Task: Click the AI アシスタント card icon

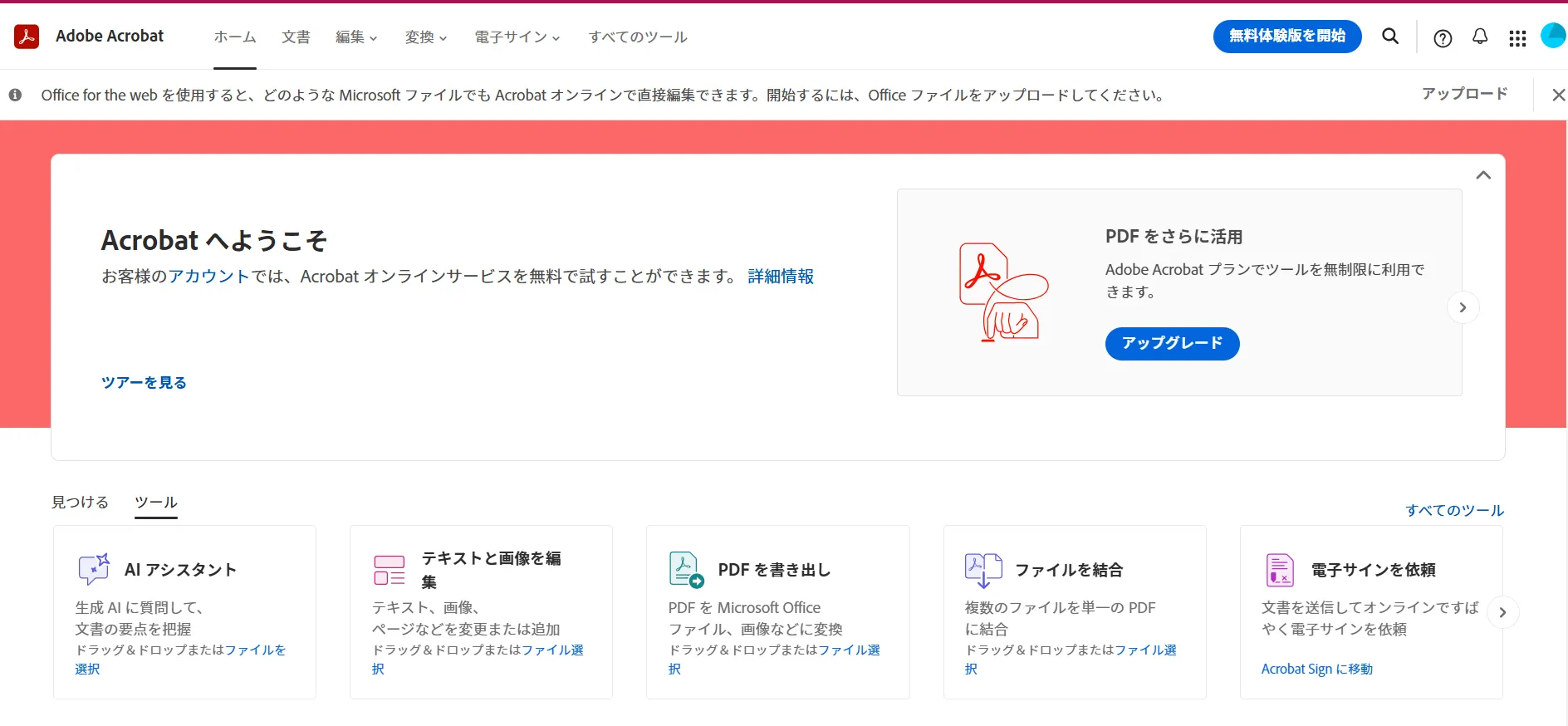Action: [94, 569]
